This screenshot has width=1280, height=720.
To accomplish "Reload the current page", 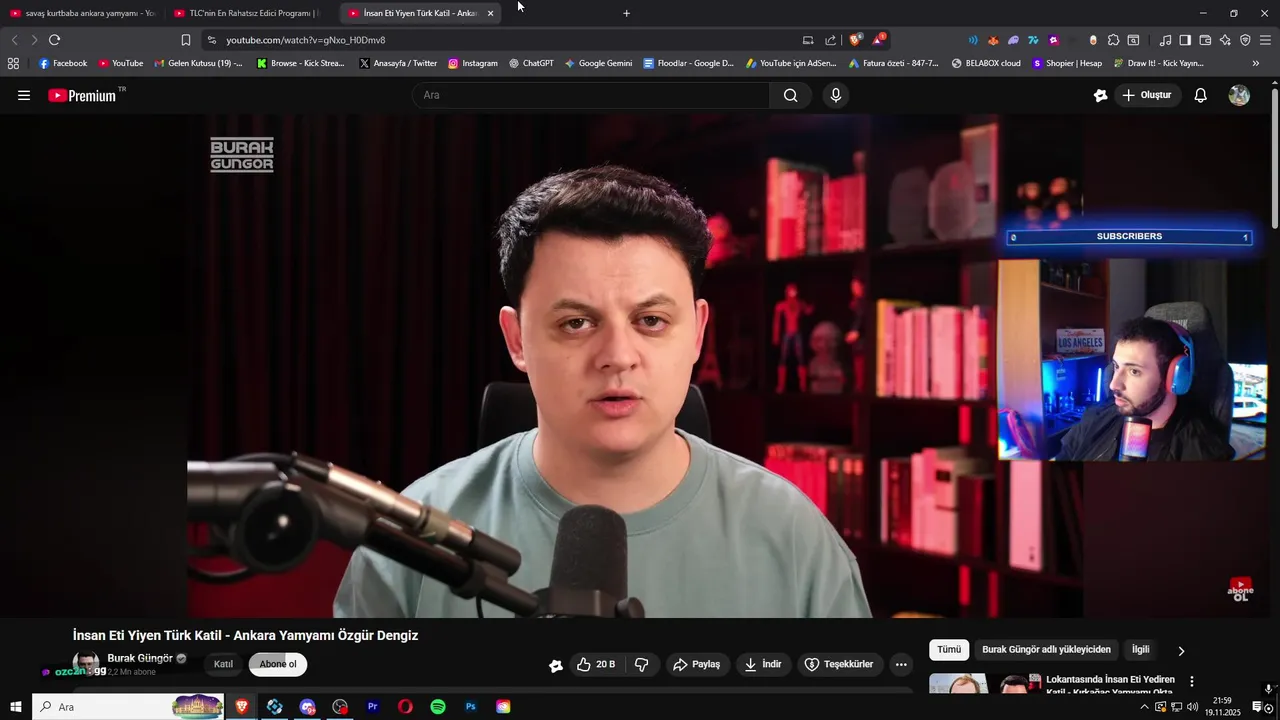I will point(54,40).
